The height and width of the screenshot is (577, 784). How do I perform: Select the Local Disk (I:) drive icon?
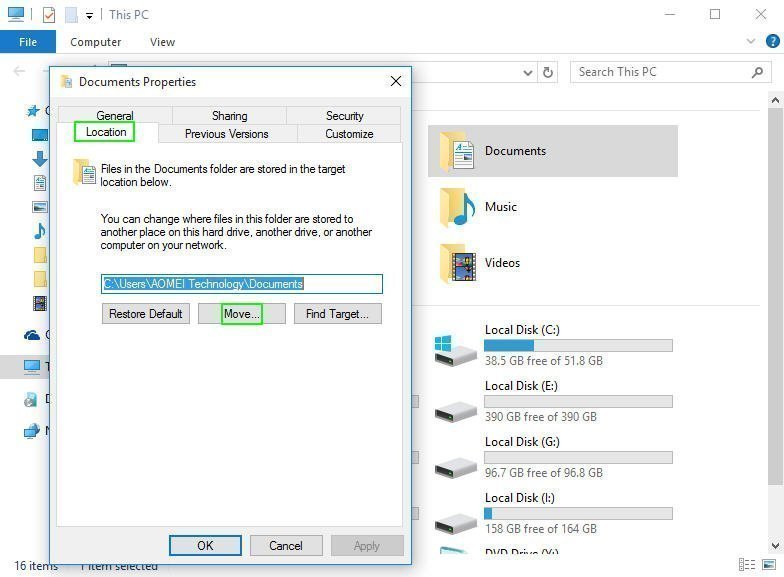pos(455,524)
